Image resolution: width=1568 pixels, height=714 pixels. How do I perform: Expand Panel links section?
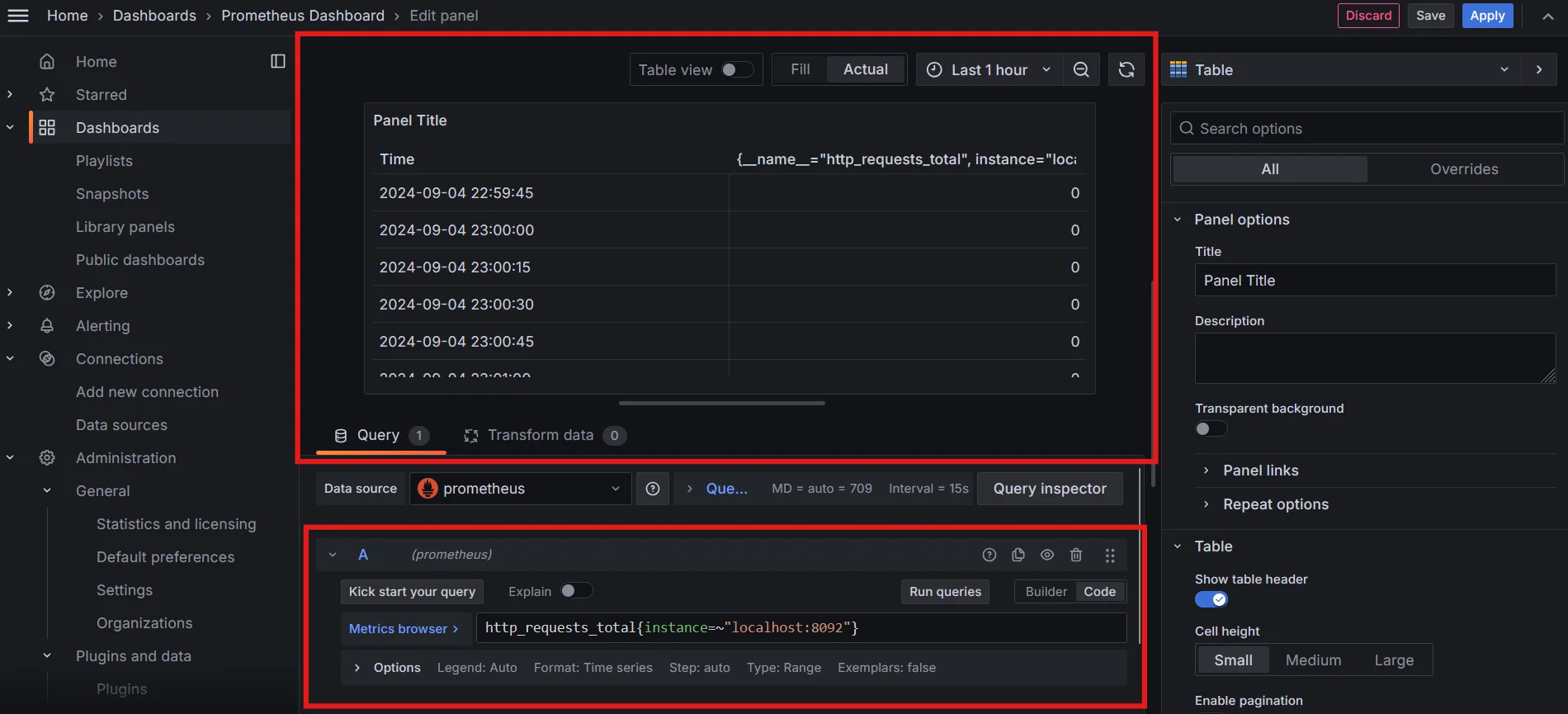(x=1260, y=470)
